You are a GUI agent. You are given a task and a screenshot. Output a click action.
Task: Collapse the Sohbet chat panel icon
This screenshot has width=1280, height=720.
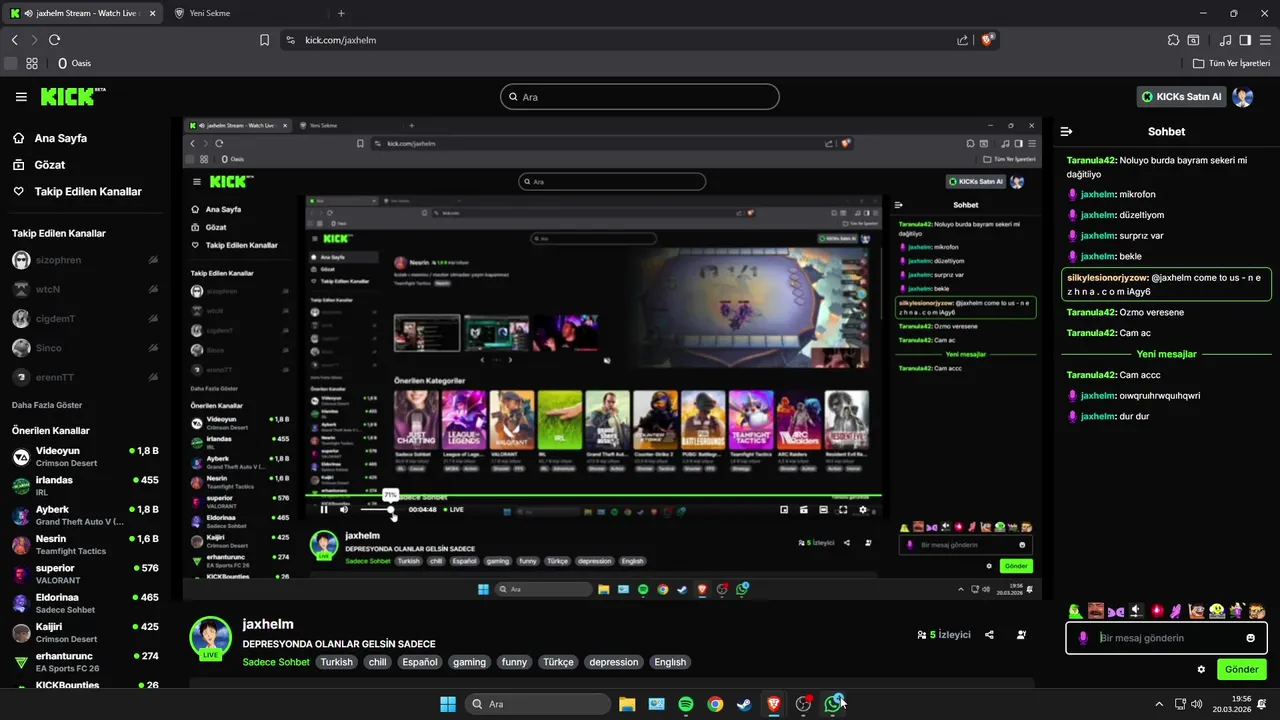pyautogui.click(x=1067, y=132)
